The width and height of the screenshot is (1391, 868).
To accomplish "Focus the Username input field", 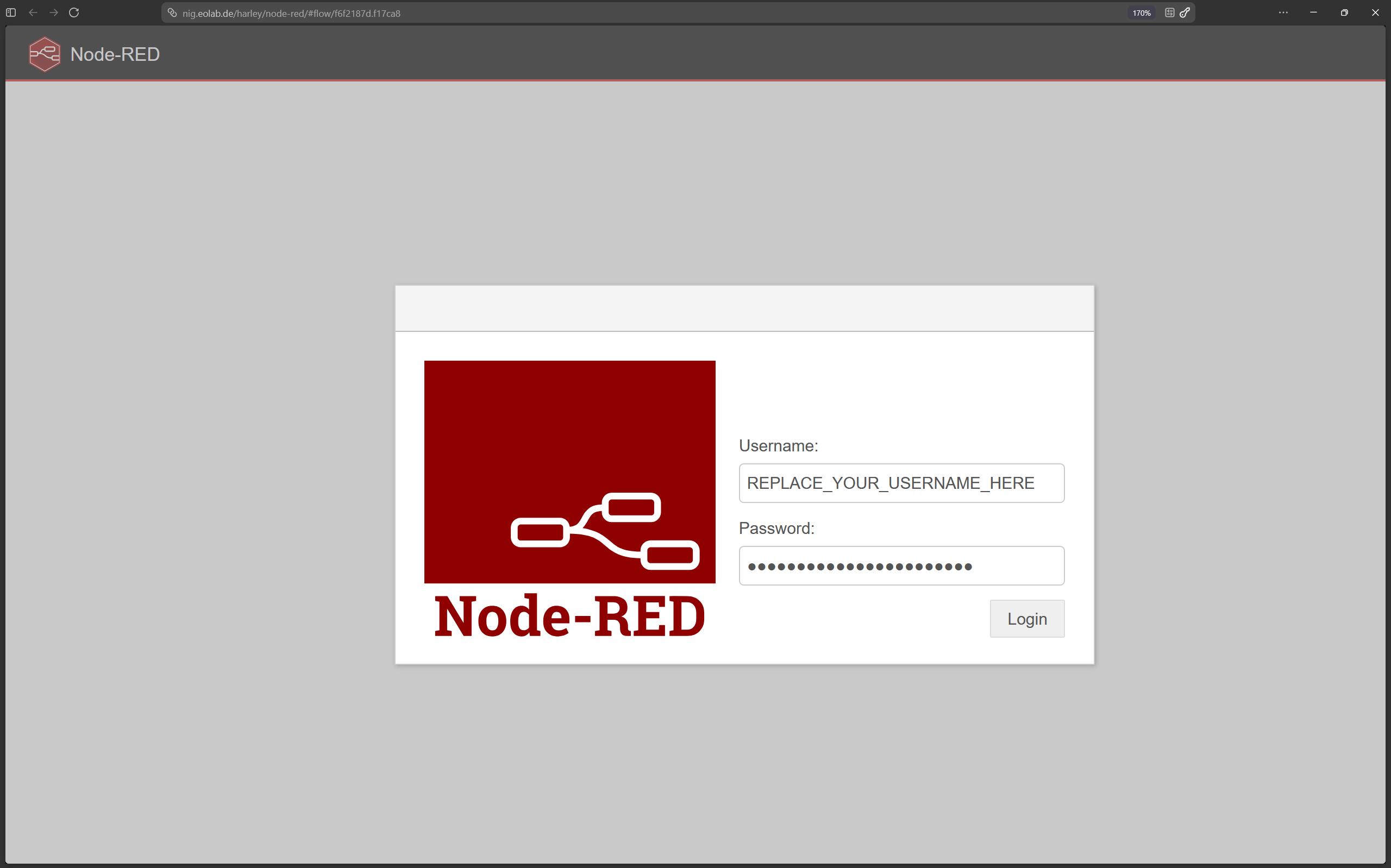I will pos(901,483).
